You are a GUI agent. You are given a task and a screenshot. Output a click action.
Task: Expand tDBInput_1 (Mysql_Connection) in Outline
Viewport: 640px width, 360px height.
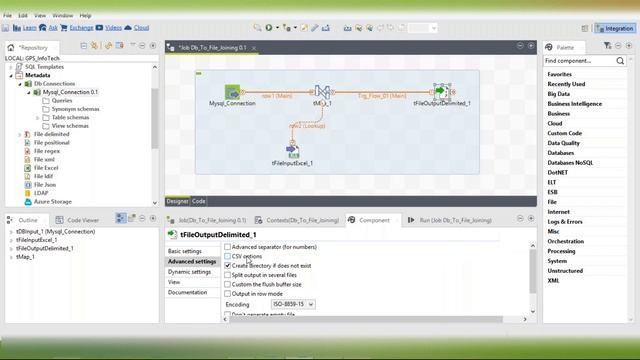[x=11, y=231]
